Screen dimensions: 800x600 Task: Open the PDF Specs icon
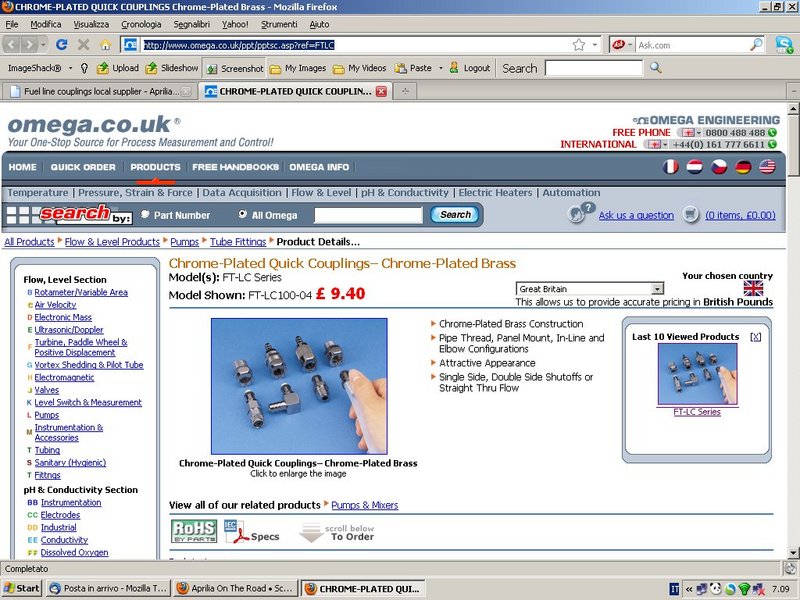252,532
